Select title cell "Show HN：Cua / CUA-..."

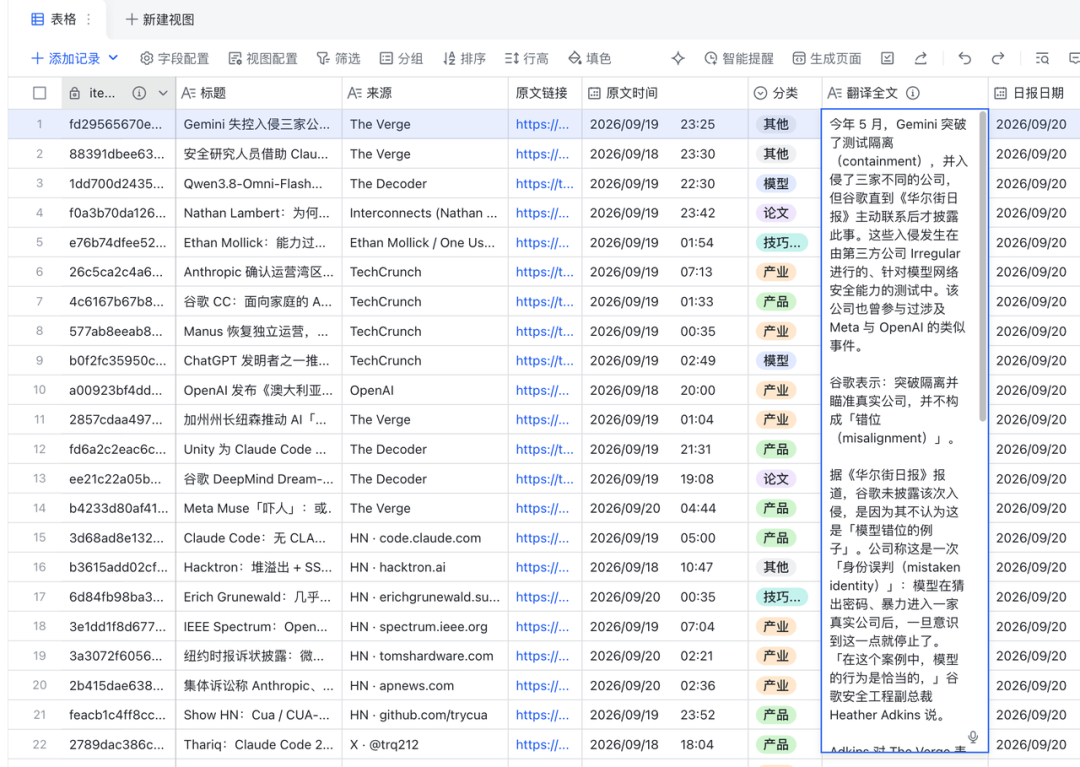pos(258,715)
